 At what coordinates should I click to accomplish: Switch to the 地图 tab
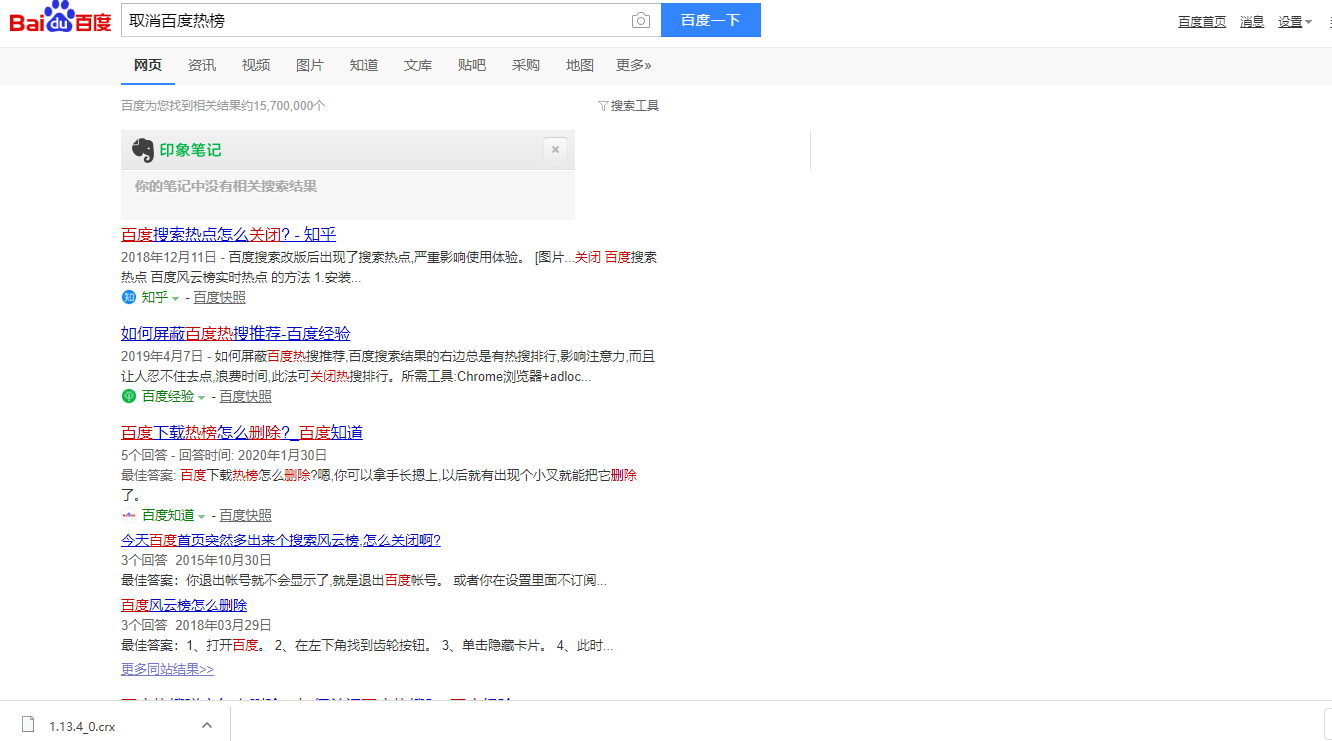point(580,65)
